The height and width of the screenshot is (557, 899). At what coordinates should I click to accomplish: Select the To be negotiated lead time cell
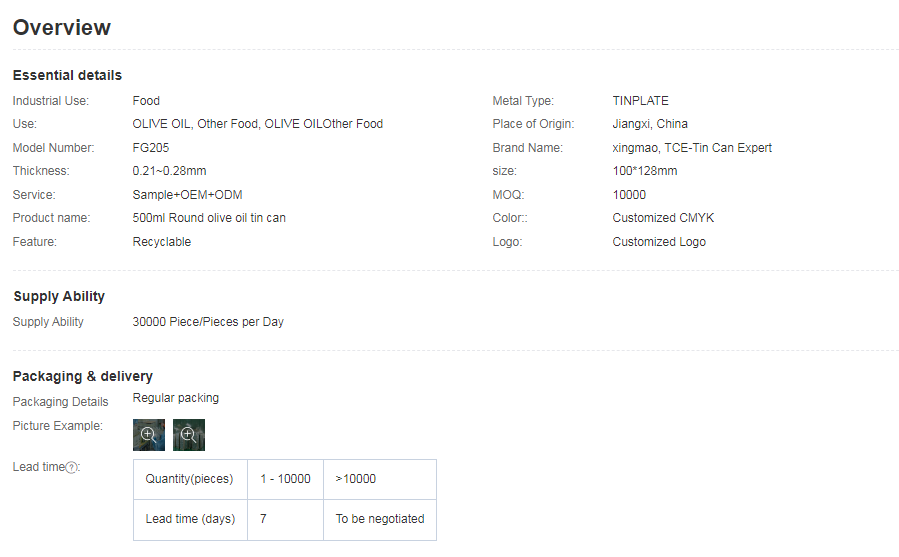click(380, 519)
